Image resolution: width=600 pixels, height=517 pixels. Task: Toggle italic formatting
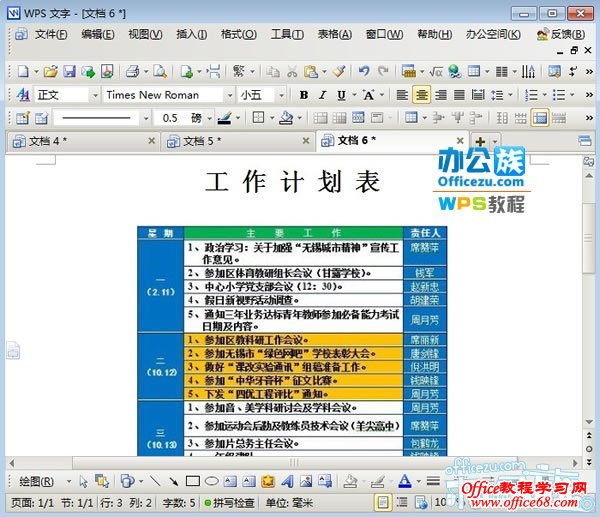click(x=323, y=95)
